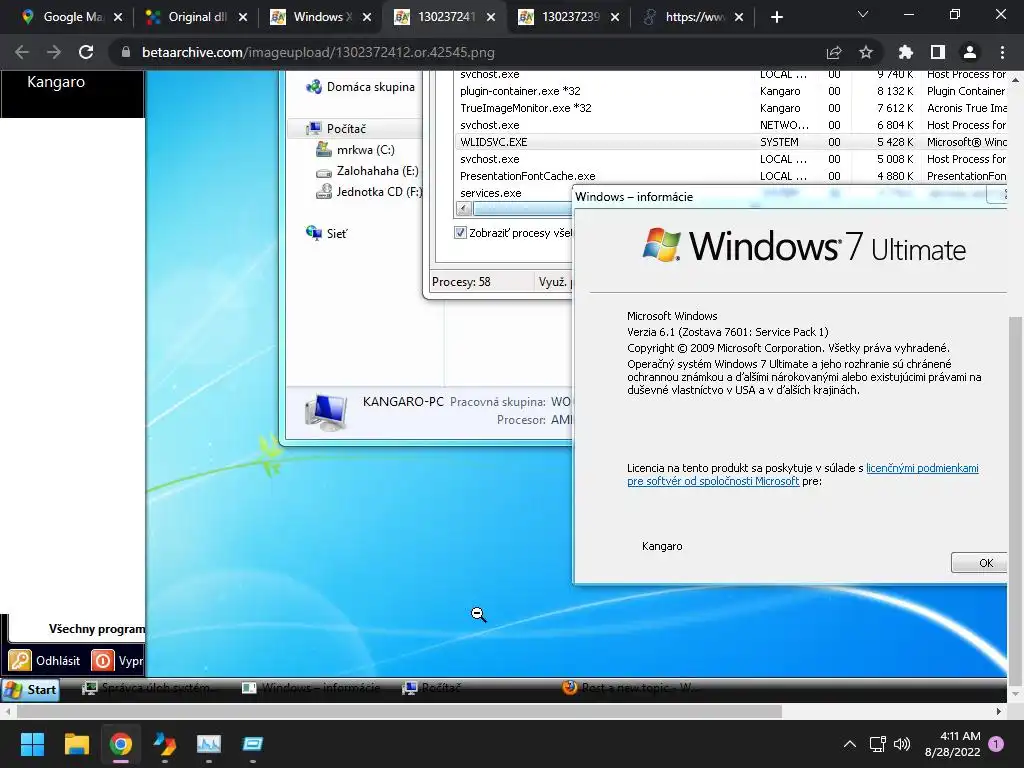
Task: Close the Original dll tab
Action: (243, 17)
